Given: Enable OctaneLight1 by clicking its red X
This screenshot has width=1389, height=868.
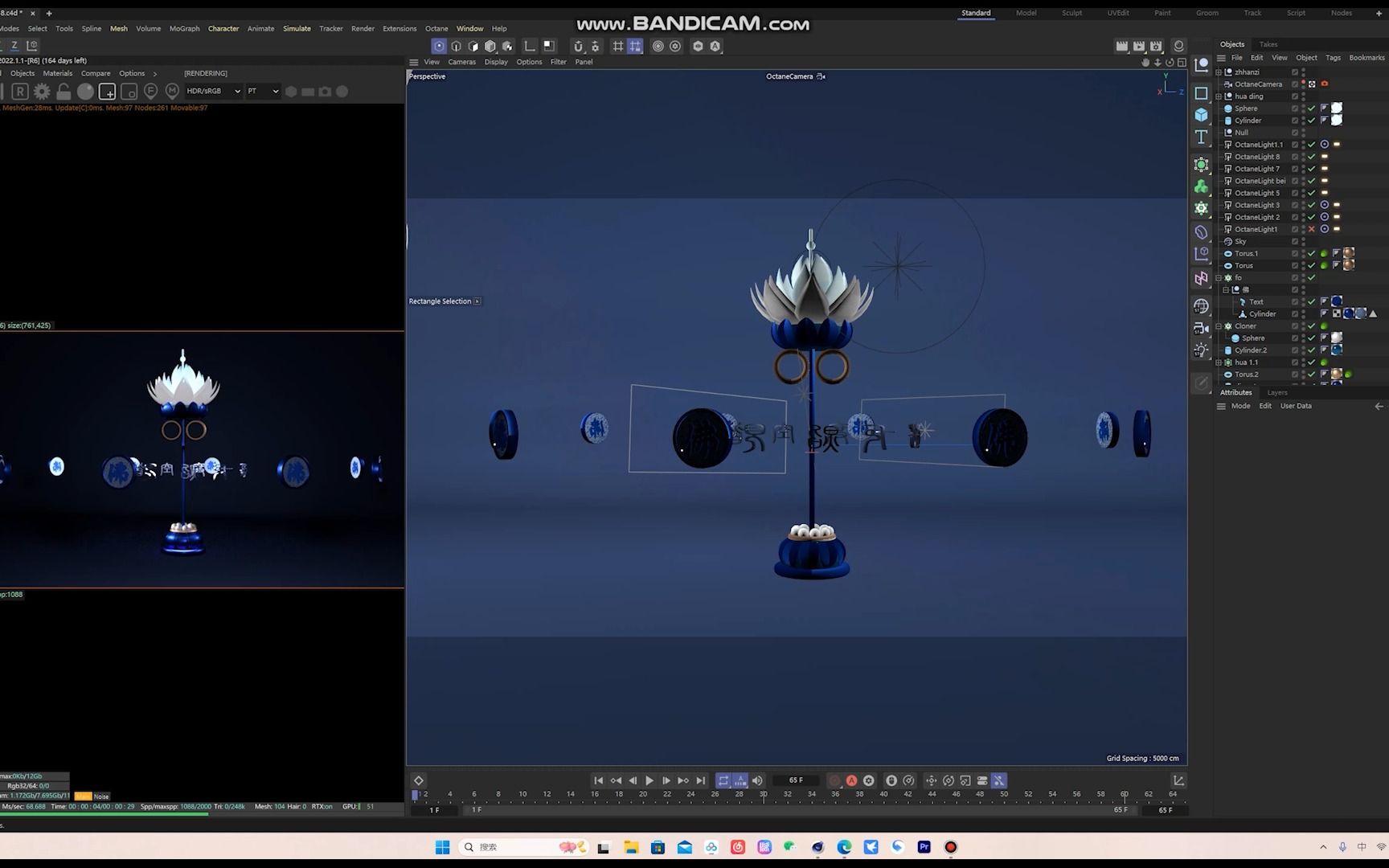Looking at the screenshot, I should (x=1311, y=229).
